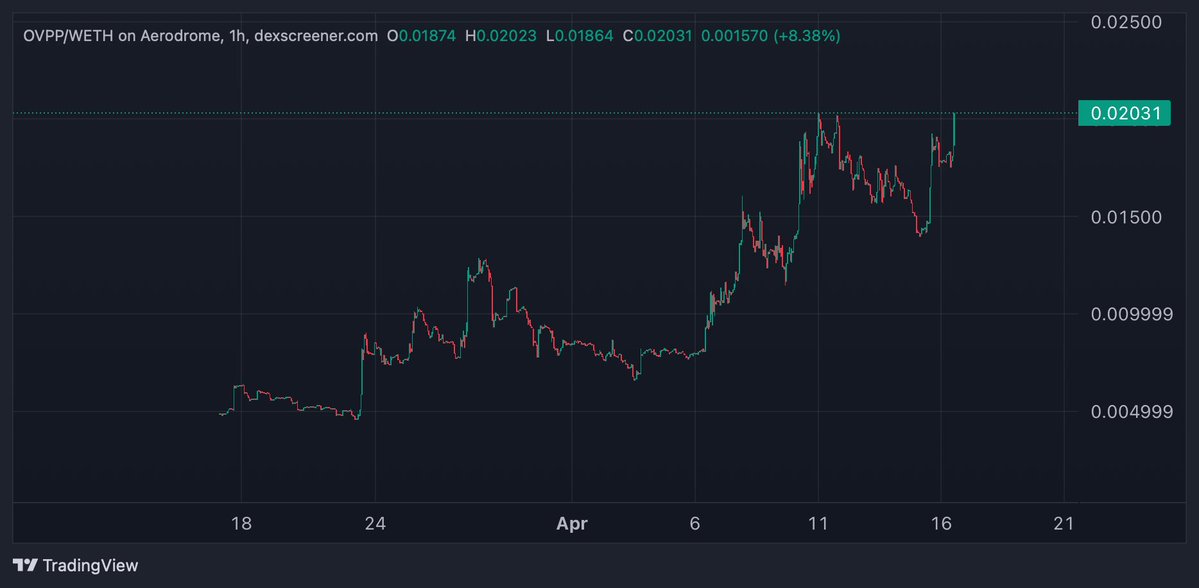Click the change value 0.001570 (+8.38%)
Screen dimensions: 1199x588
[x=771, y=36]
